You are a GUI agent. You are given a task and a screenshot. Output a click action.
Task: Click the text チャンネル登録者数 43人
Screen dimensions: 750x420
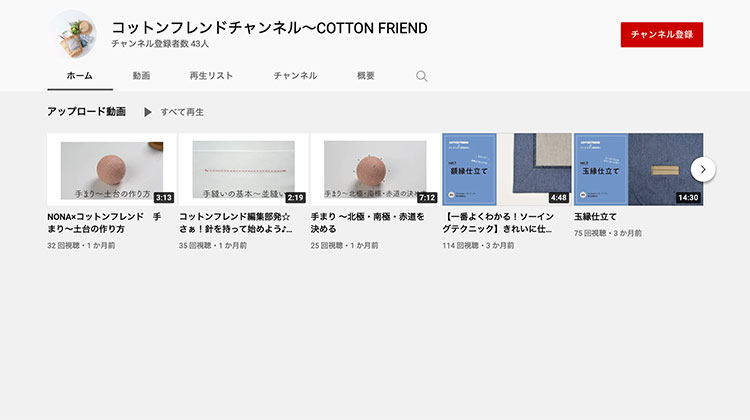[x=160, y=44]
